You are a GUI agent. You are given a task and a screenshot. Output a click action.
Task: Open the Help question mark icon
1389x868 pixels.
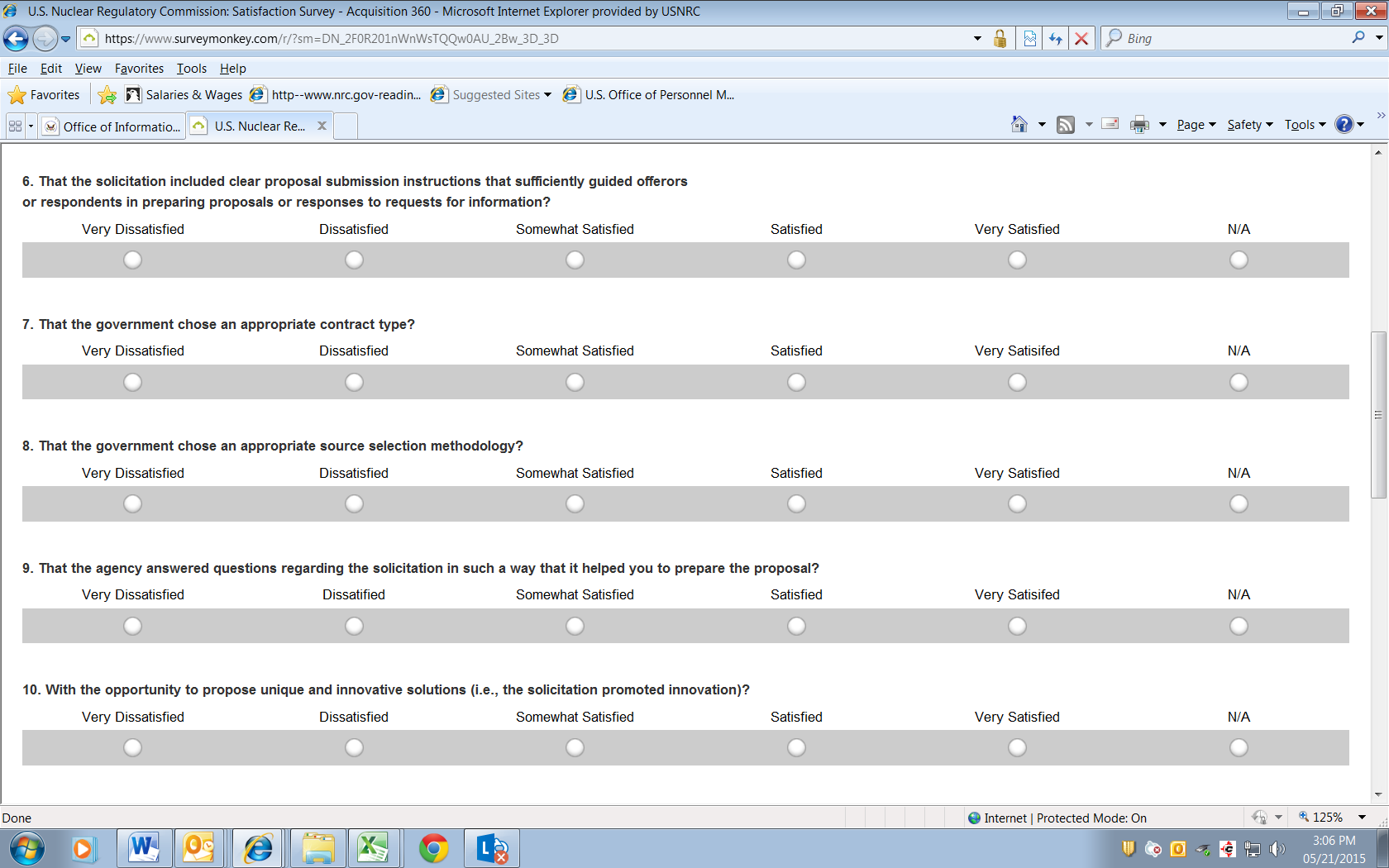coord(1344,125)
